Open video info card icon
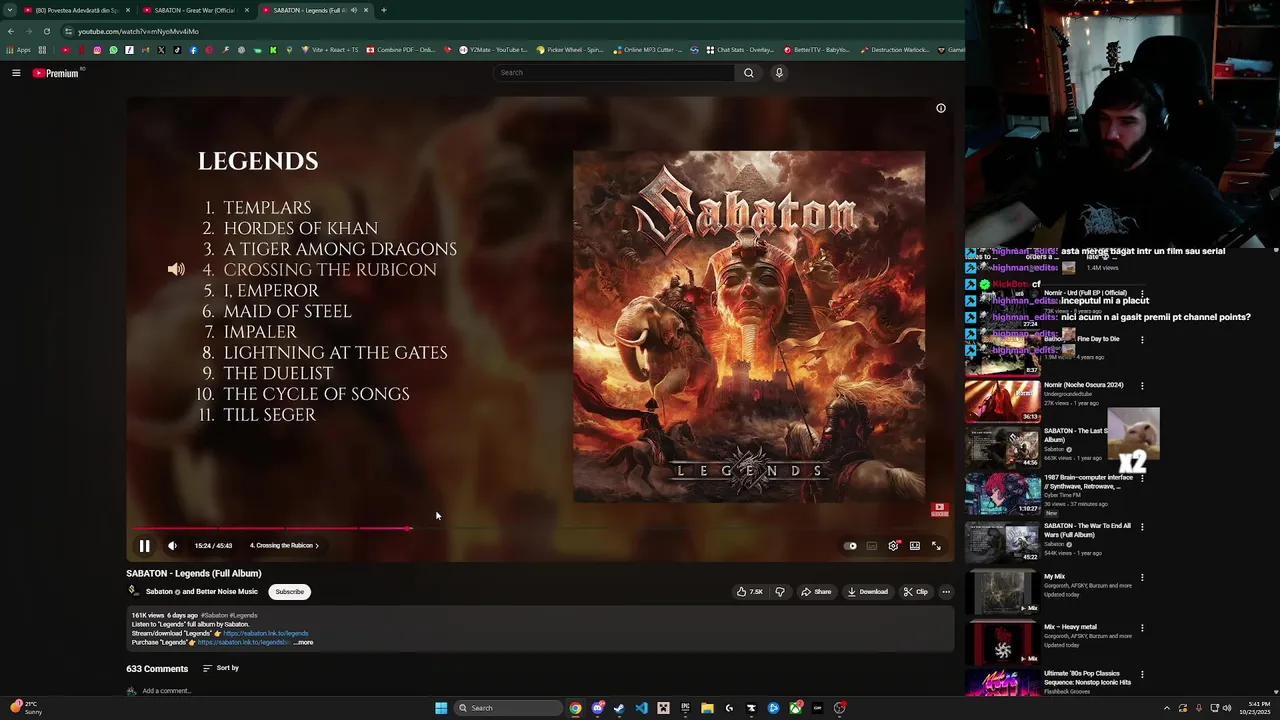Image resolution: width=1280 pixels, height=720 pixels. tap(941, 108)
